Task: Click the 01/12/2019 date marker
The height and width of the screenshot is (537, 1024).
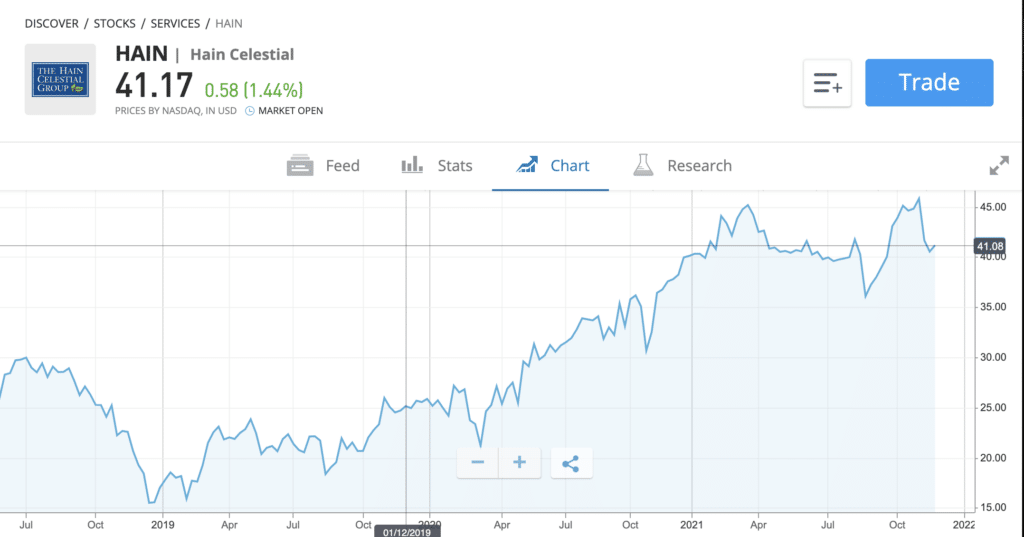Action: (407, 532)
